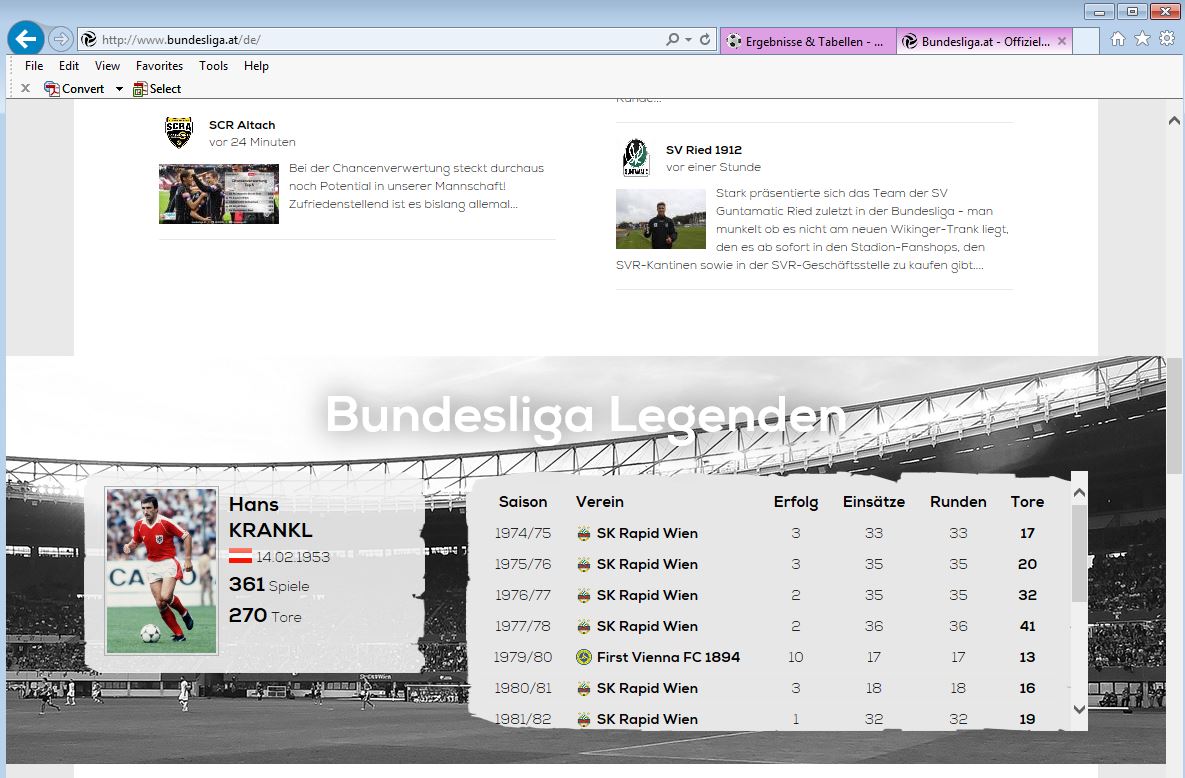Click the legends table scrollbar thumb

pos(1079,553)
